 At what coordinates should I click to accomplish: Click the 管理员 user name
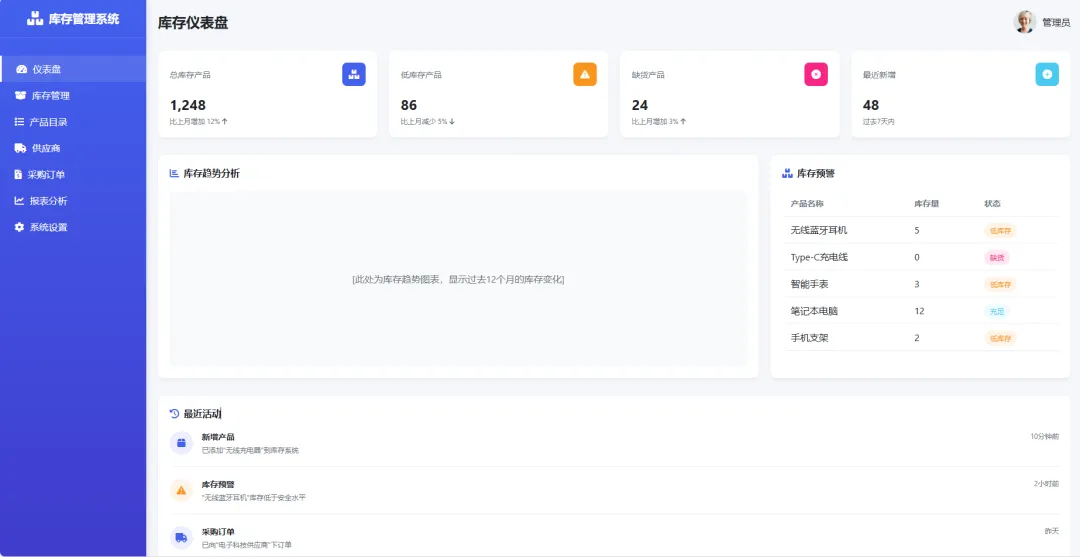[1056, 23]
